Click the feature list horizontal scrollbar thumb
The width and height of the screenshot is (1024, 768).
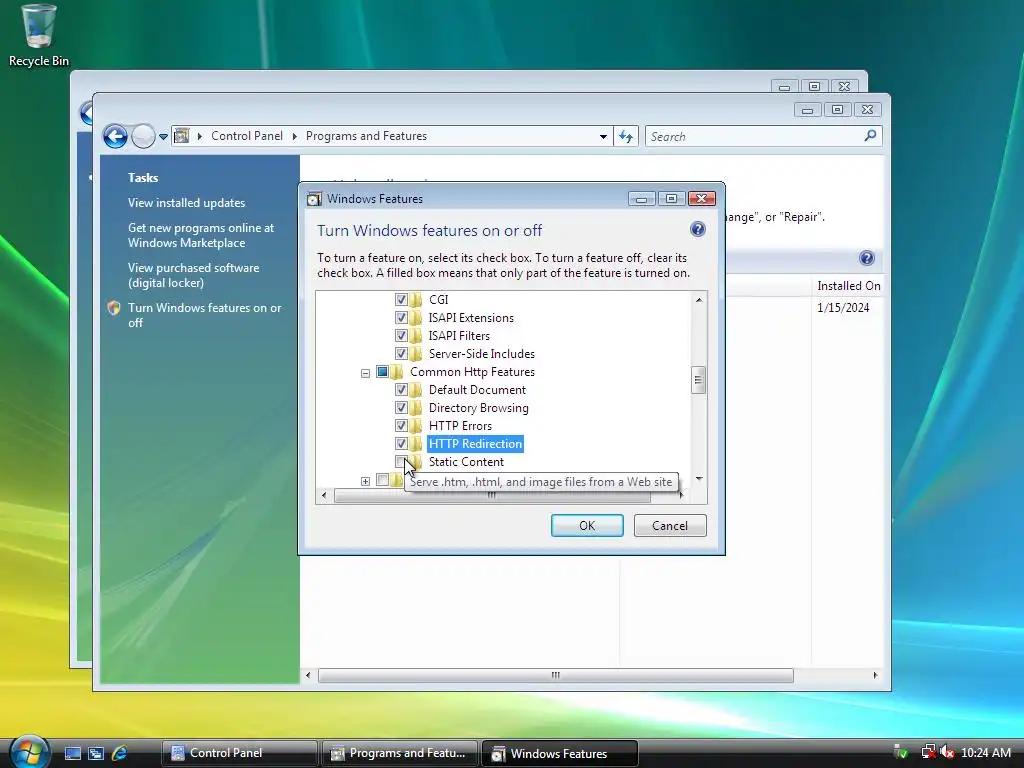492,496
